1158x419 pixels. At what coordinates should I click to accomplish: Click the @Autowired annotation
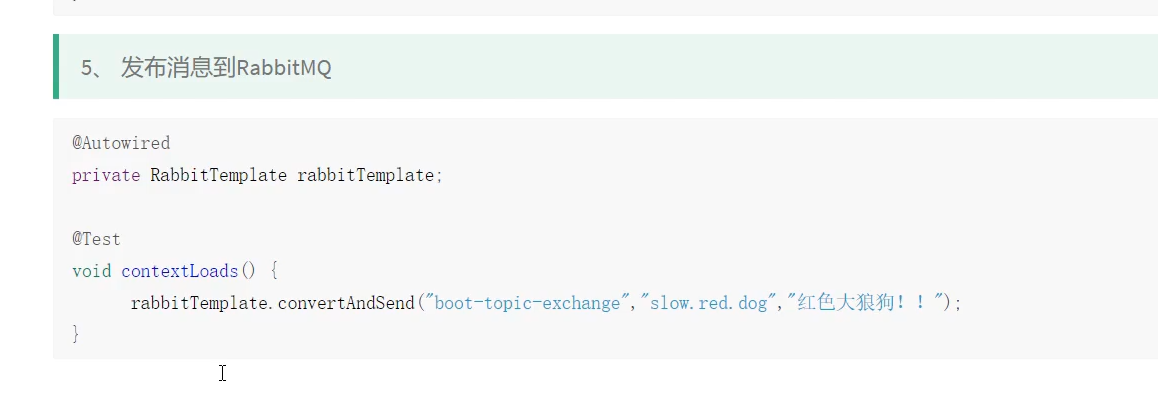click(121, 143)
